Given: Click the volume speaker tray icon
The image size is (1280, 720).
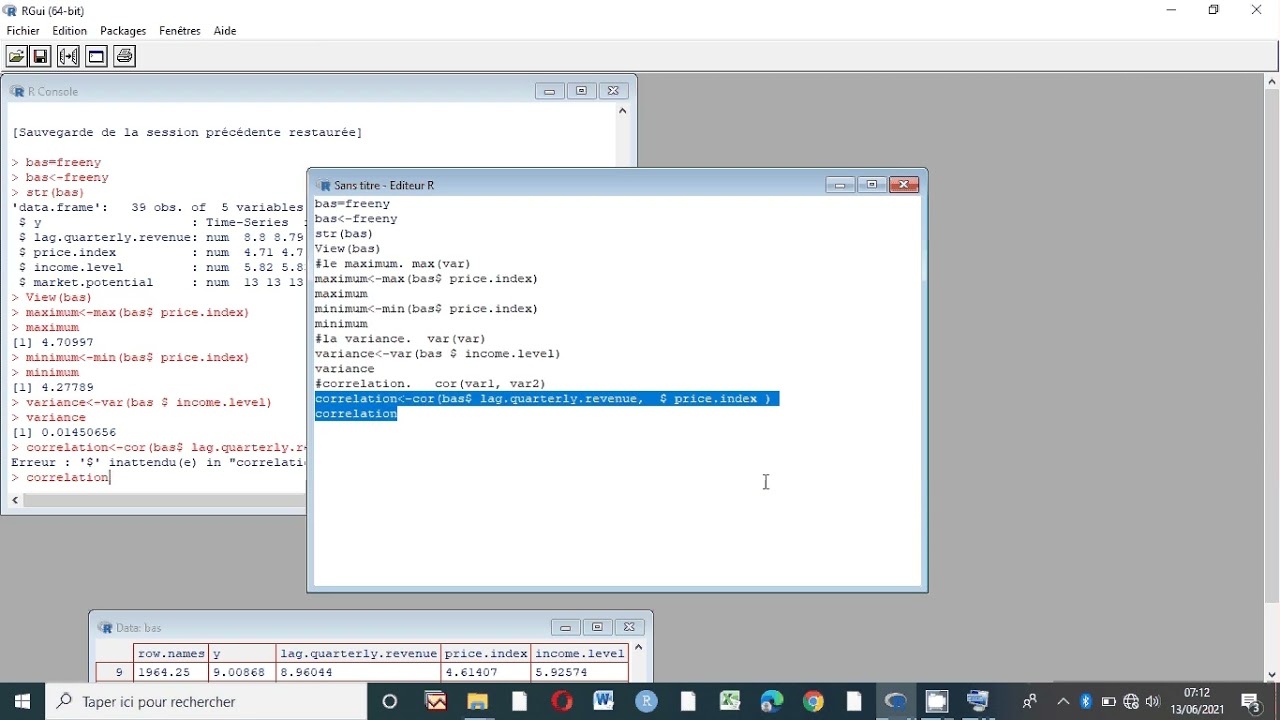Looking at the screenshot, I should pyautogui.click(x=1153, y=702).
